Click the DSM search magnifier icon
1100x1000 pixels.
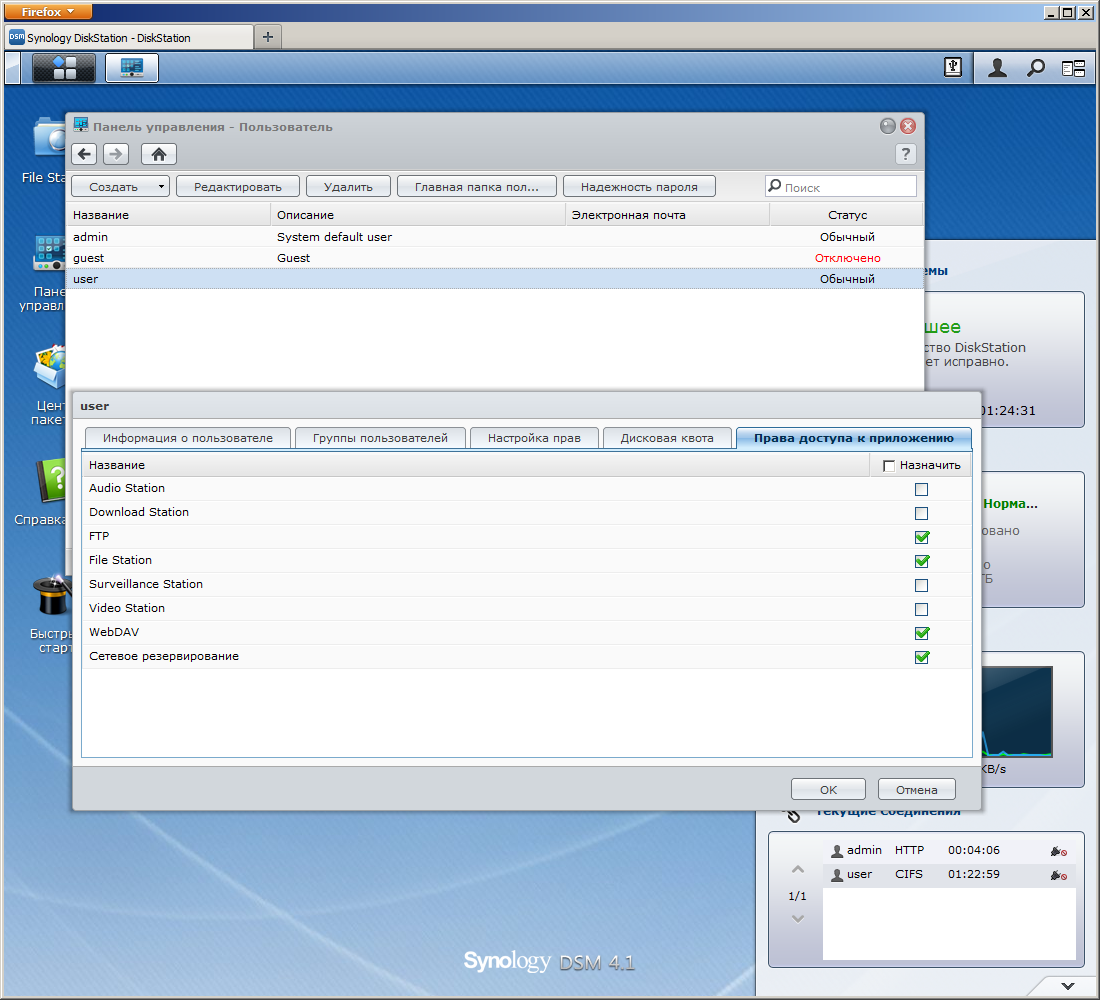(1035, 68)
